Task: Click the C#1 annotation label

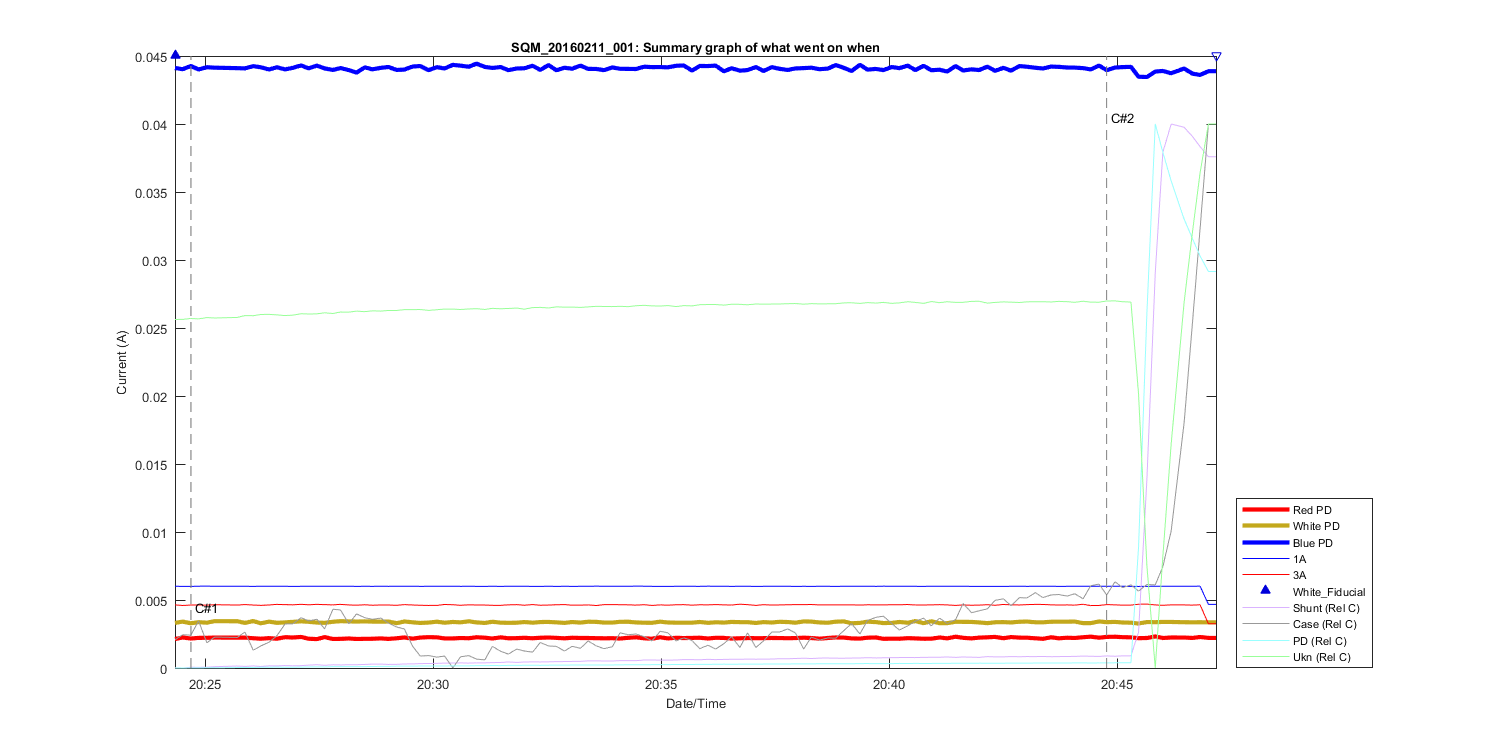Action: click(206, 609)
